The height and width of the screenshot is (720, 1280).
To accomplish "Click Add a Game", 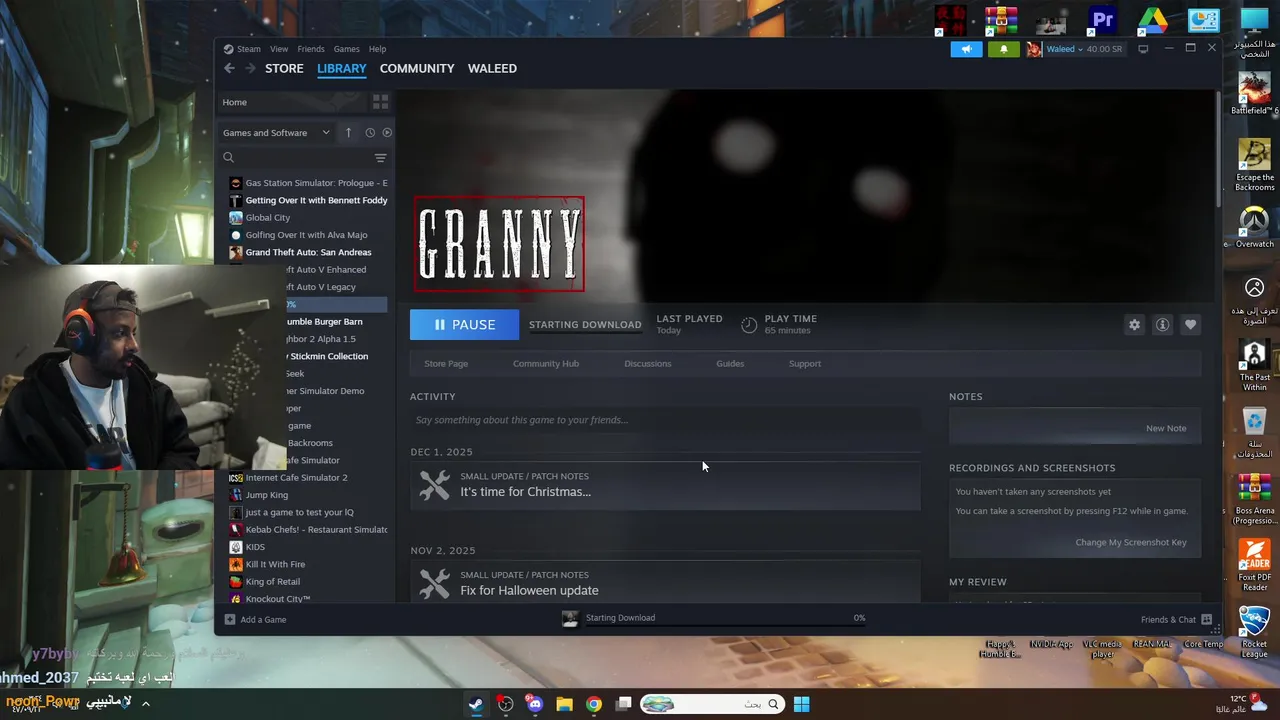I will coord(255,620).
